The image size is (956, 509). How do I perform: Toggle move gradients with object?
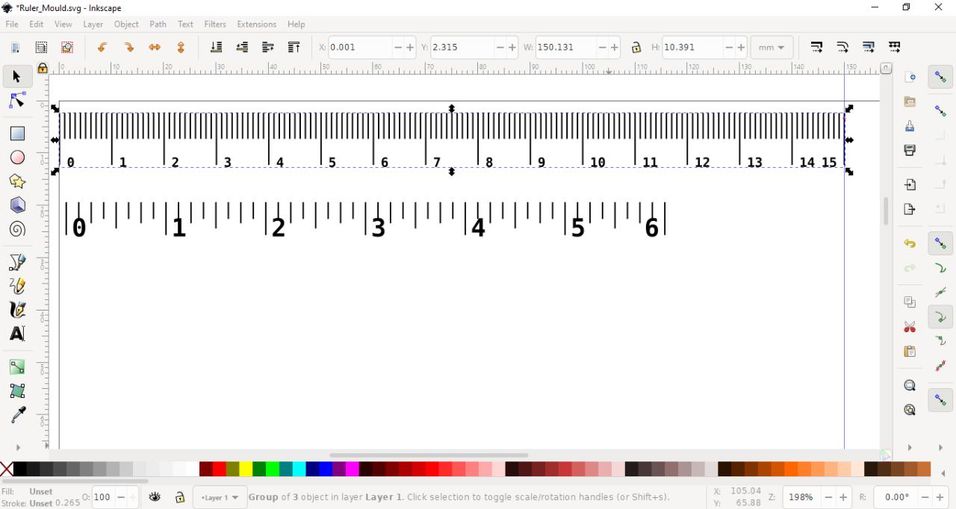[x=869, y=47]
